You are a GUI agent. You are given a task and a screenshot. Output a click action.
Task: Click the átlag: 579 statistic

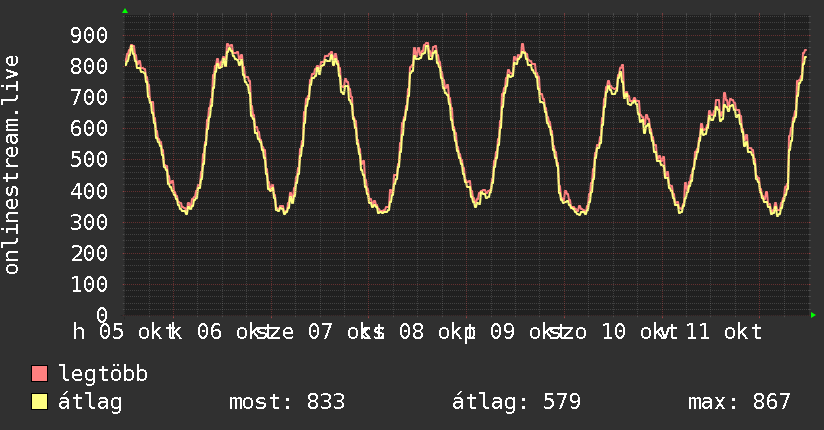click(x=516, y=402)
